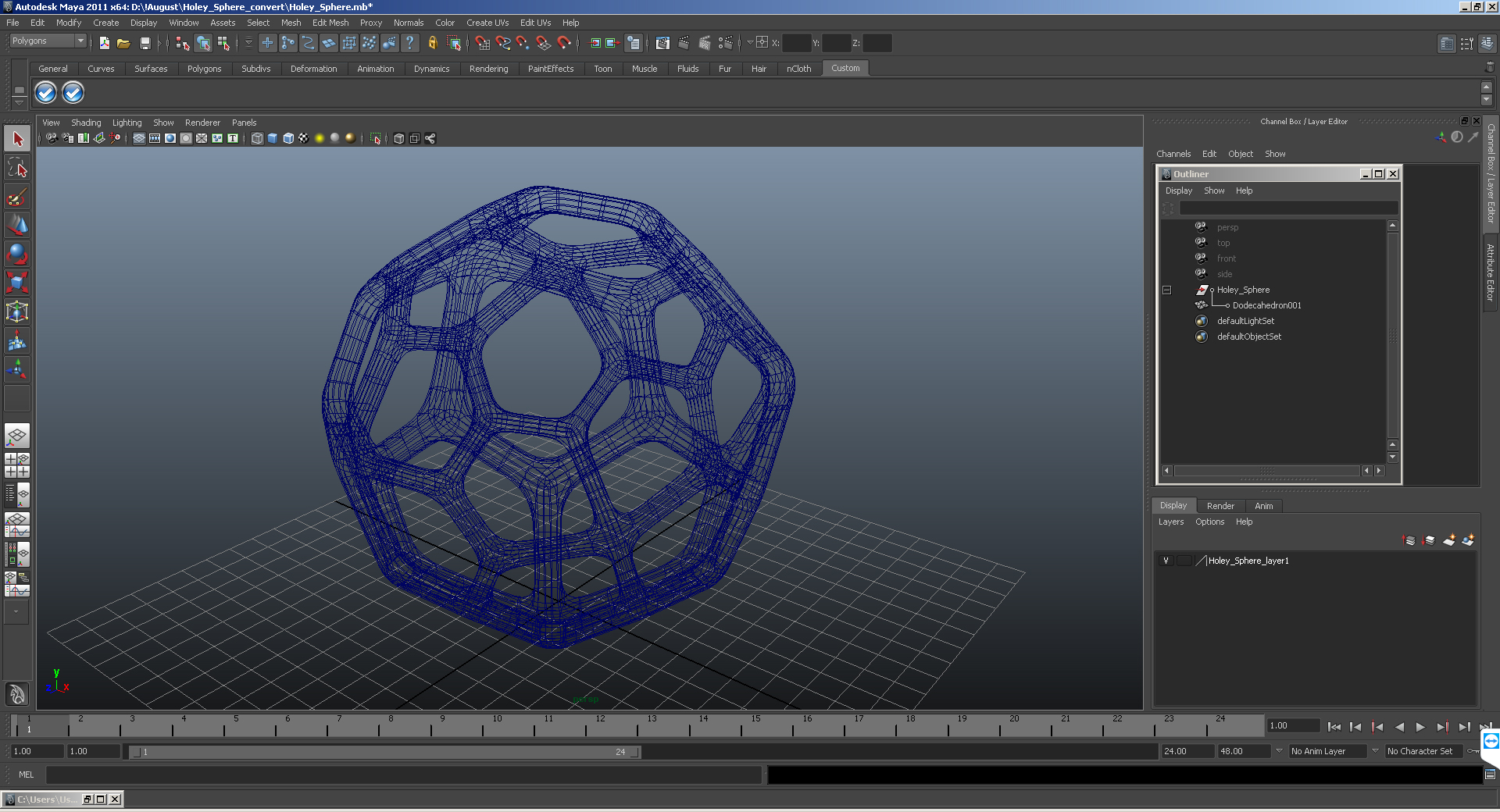Open the Create UVs menu
This screenshot has width=1500, height=812.
click(487, 23)
